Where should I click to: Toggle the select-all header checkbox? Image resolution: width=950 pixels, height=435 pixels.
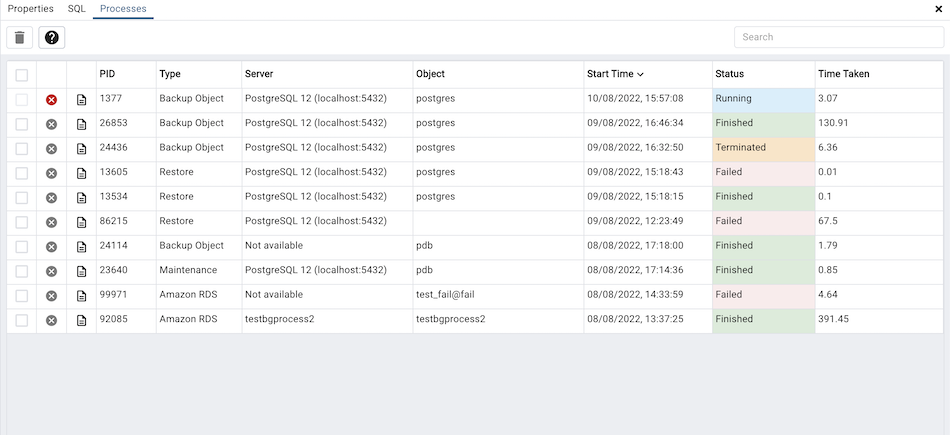(x=22, y=75)
